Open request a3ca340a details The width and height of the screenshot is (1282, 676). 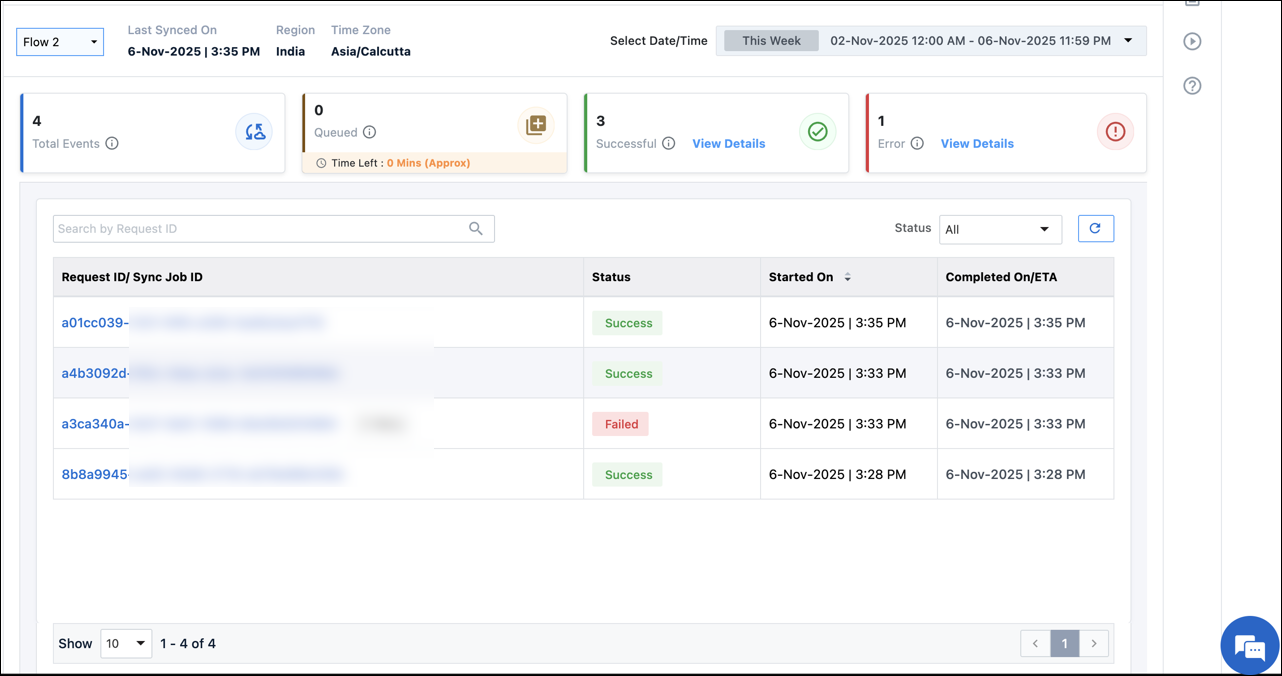(x=94, y=423)
